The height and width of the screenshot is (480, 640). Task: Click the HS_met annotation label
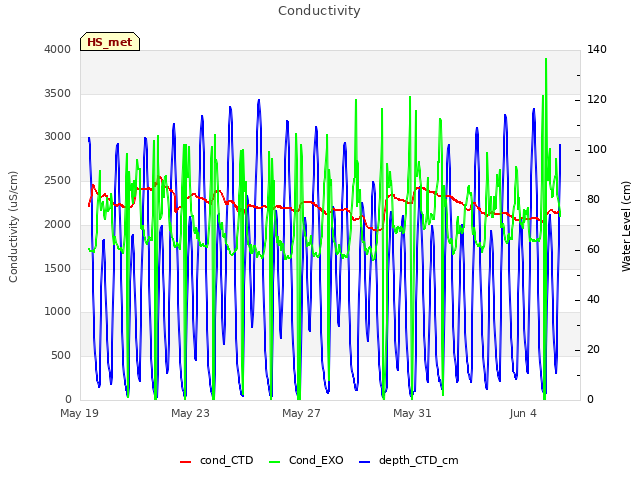coord(110,42)
